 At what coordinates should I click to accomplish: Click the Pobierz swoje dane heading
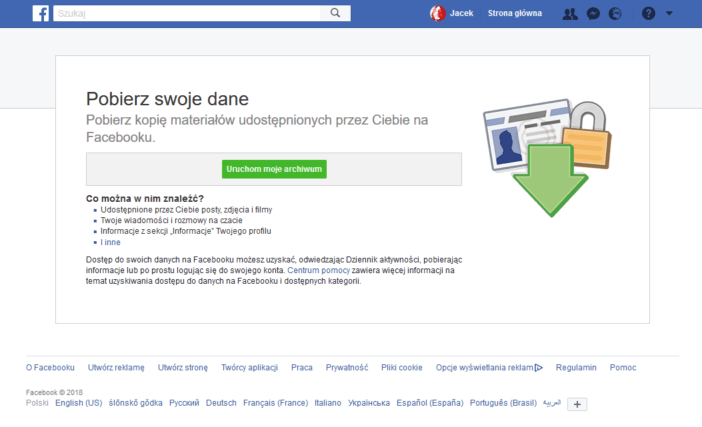167,99
